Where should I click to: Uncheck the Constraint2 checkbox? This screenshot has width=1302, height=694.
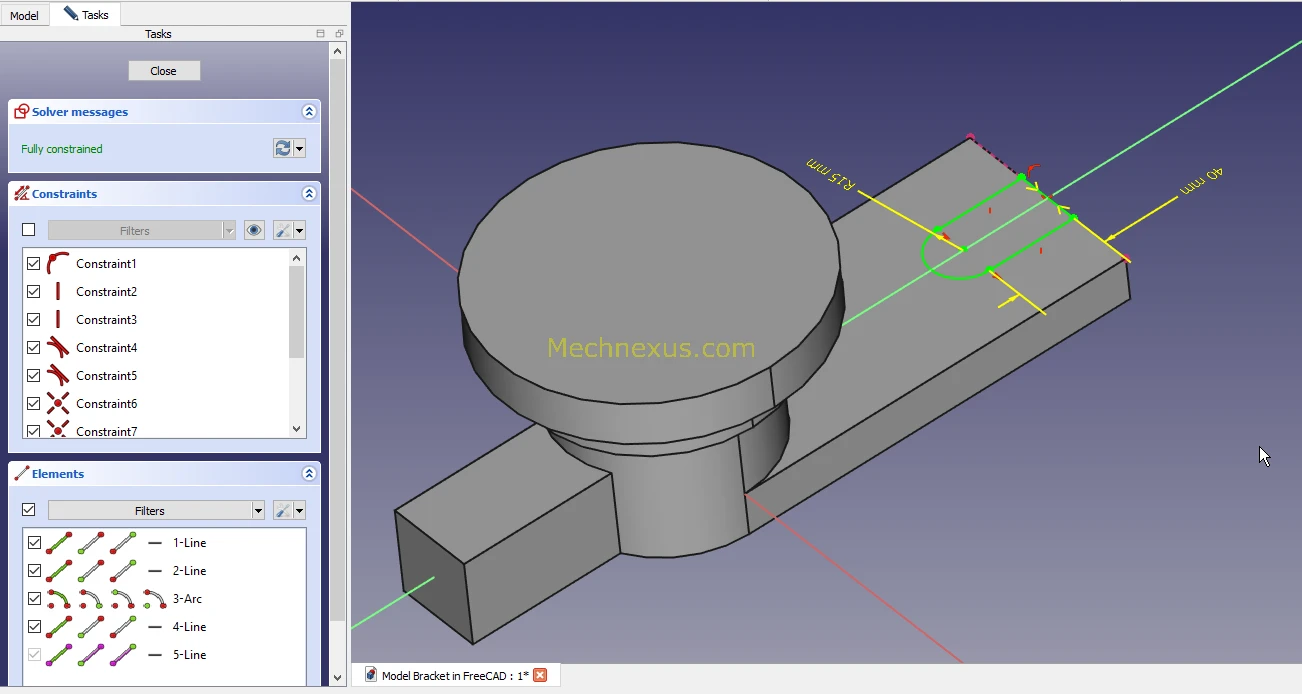(34, 292)
